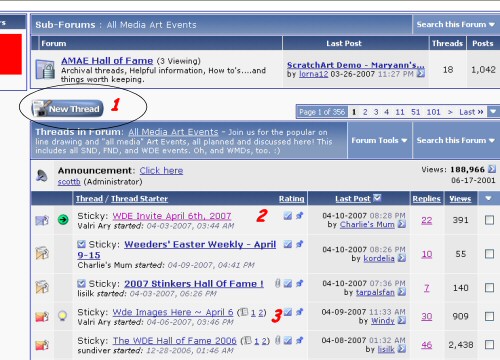Jump to Last page of threads
Screen dimensions: 500x360
click(471, 112)
